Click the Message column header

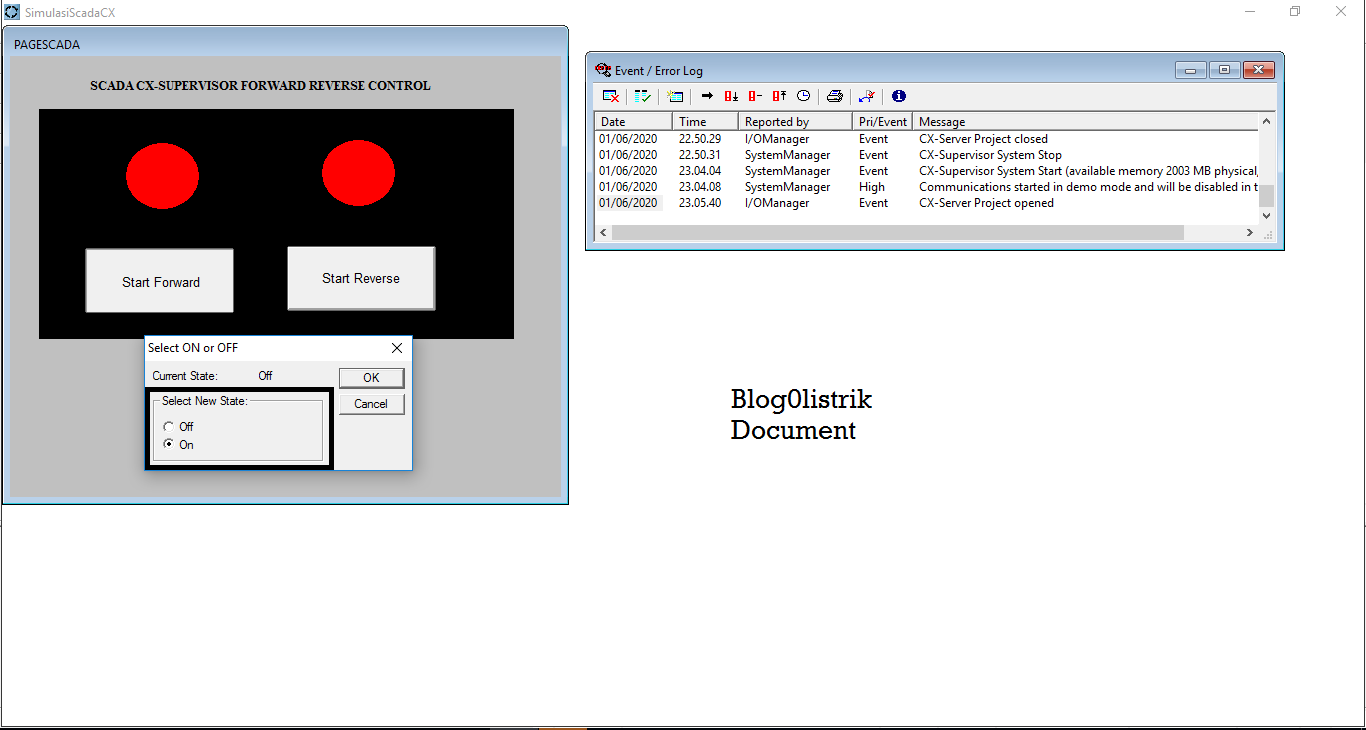coord(1085,121)
